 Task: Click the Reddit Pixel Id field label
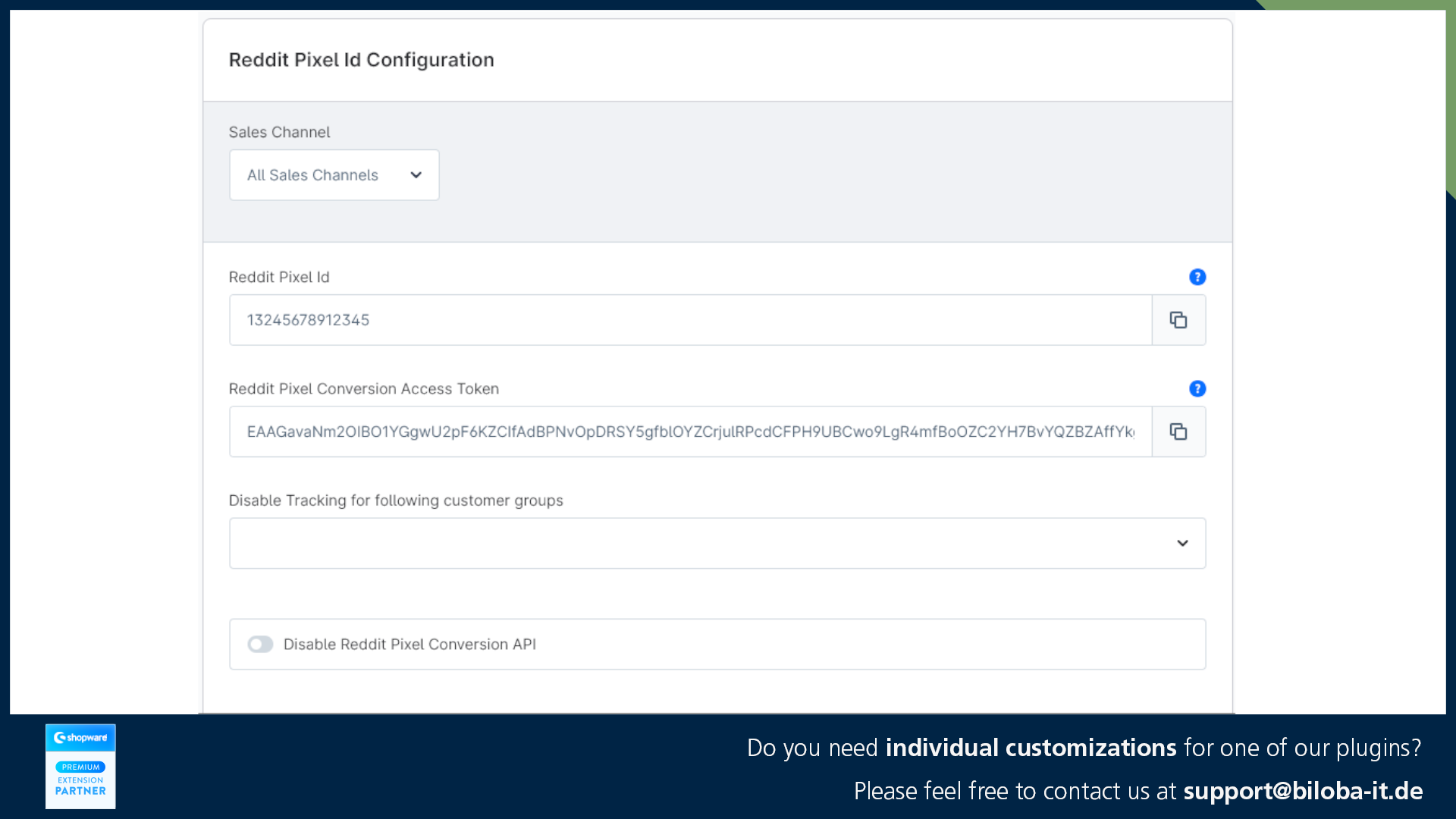pos(279,277)
